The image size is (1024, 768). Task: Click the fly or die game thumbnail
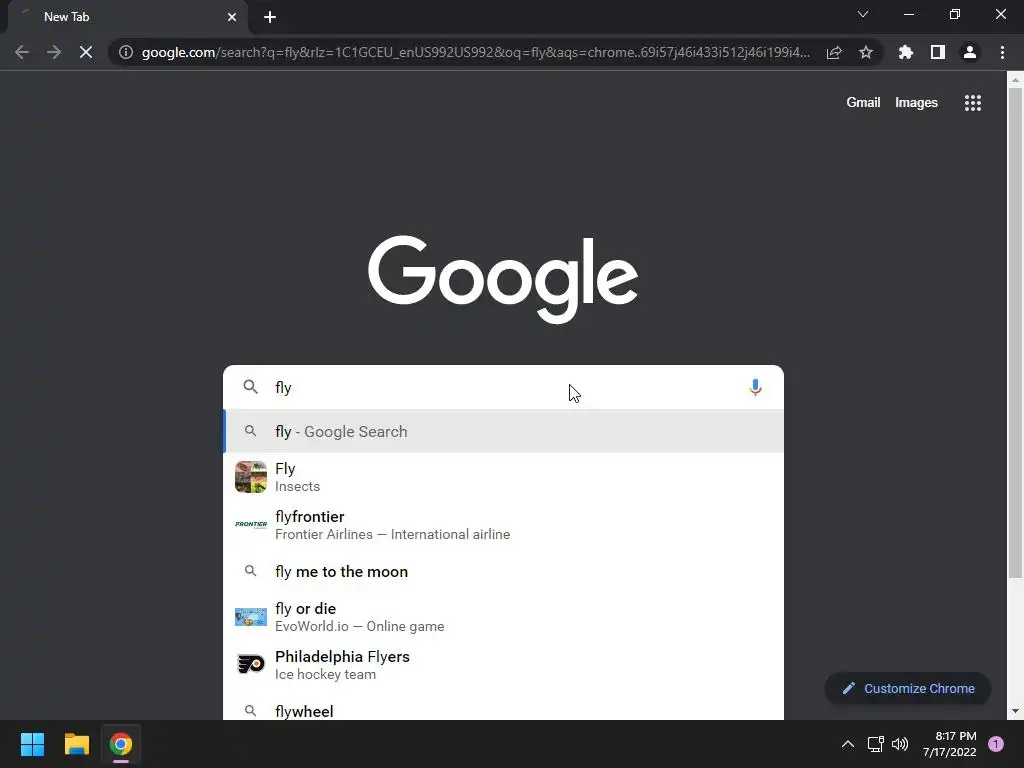pos(251,616)
